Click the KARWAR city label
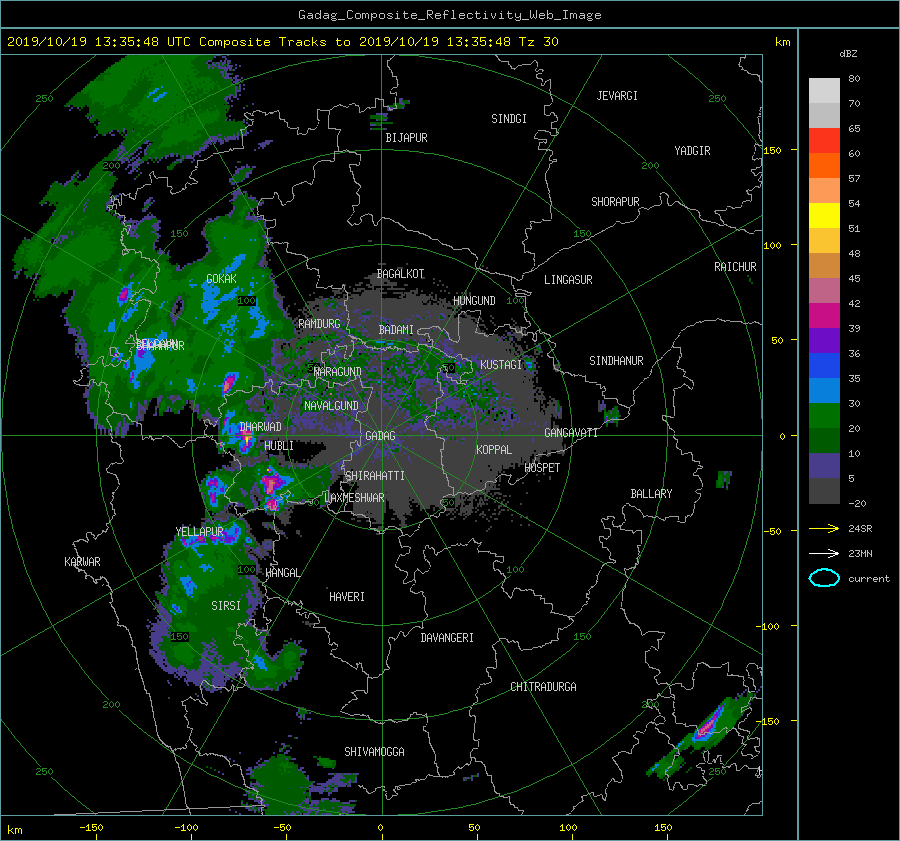Image resolution: width=900 pixels, height=841 pixels. click(x=82, y=562)
